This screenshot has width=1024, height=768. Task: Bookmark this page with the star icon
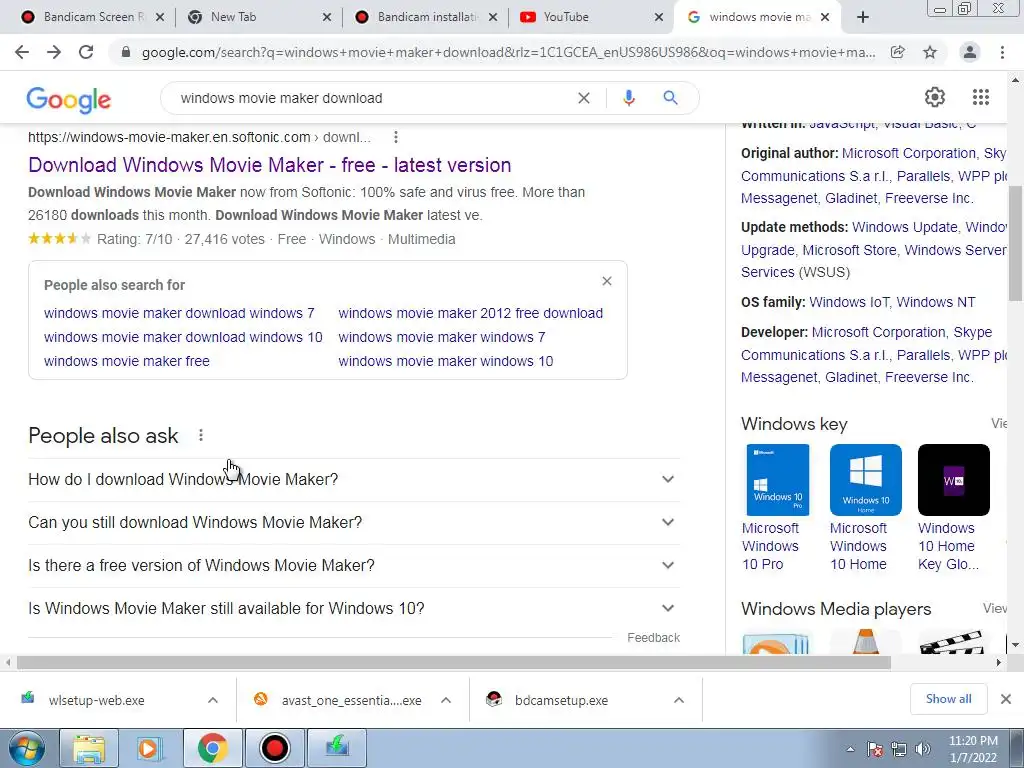point(930,52)
